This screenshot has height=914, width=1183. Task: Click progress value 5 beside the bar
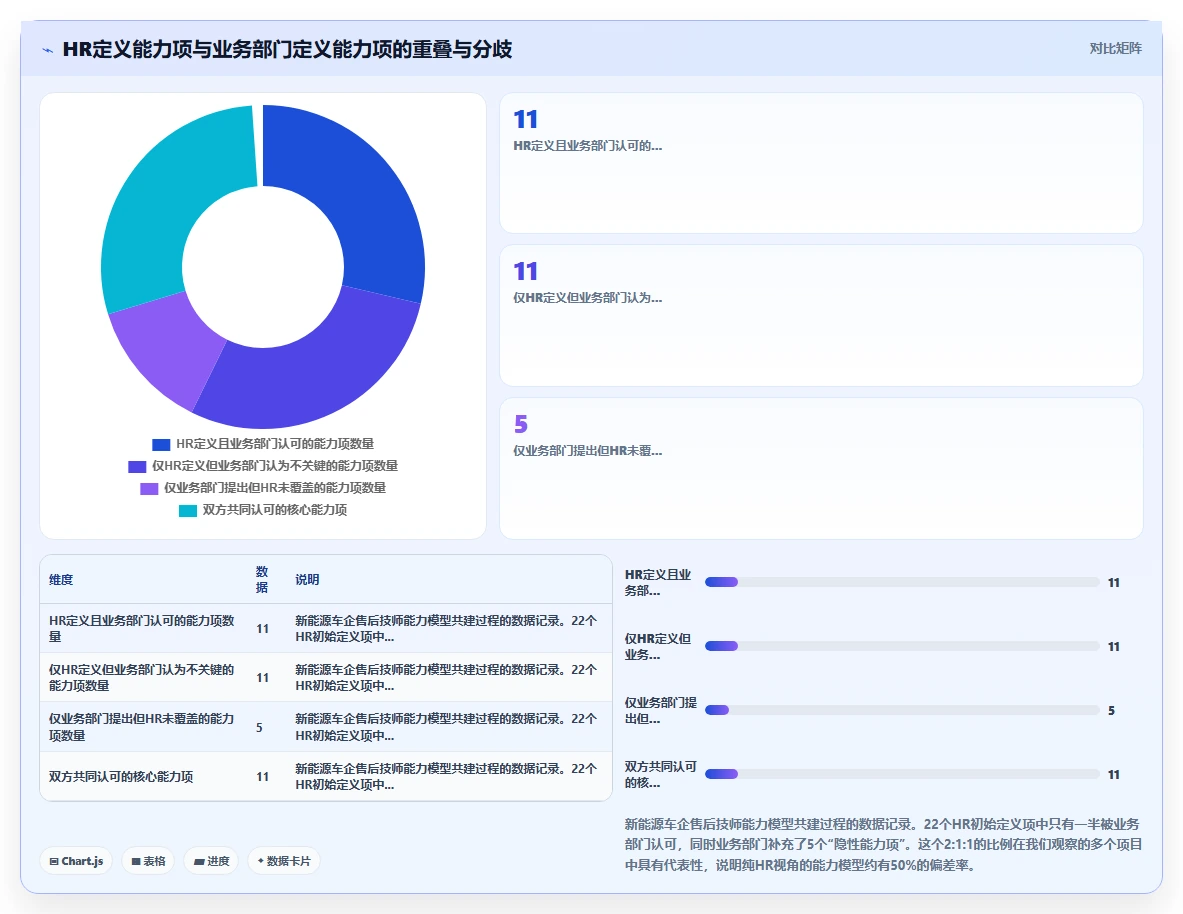[x=1111, y=710]
